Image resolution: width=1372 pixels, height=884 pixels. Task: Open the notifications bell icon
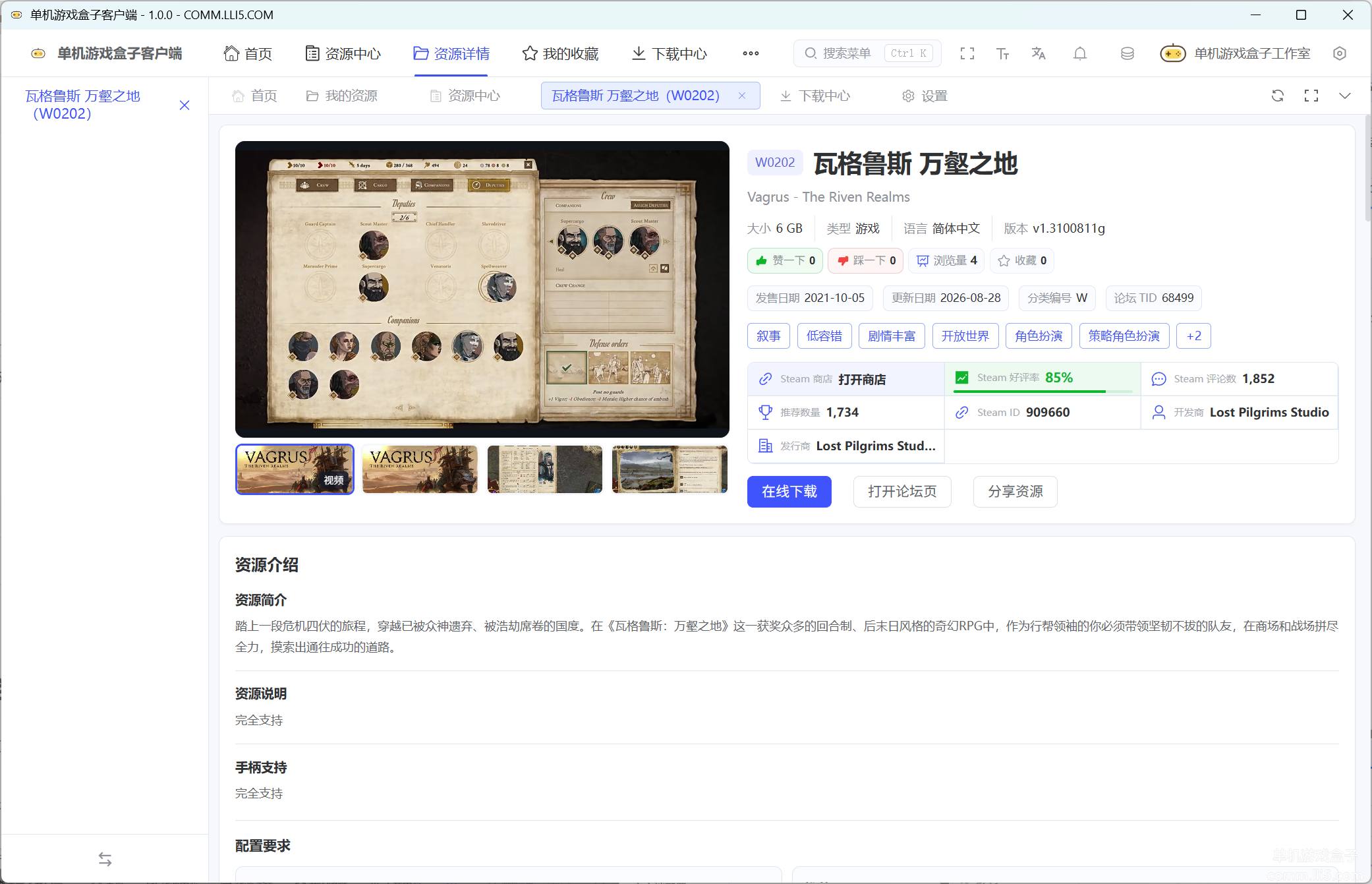tap(1080, 53)
